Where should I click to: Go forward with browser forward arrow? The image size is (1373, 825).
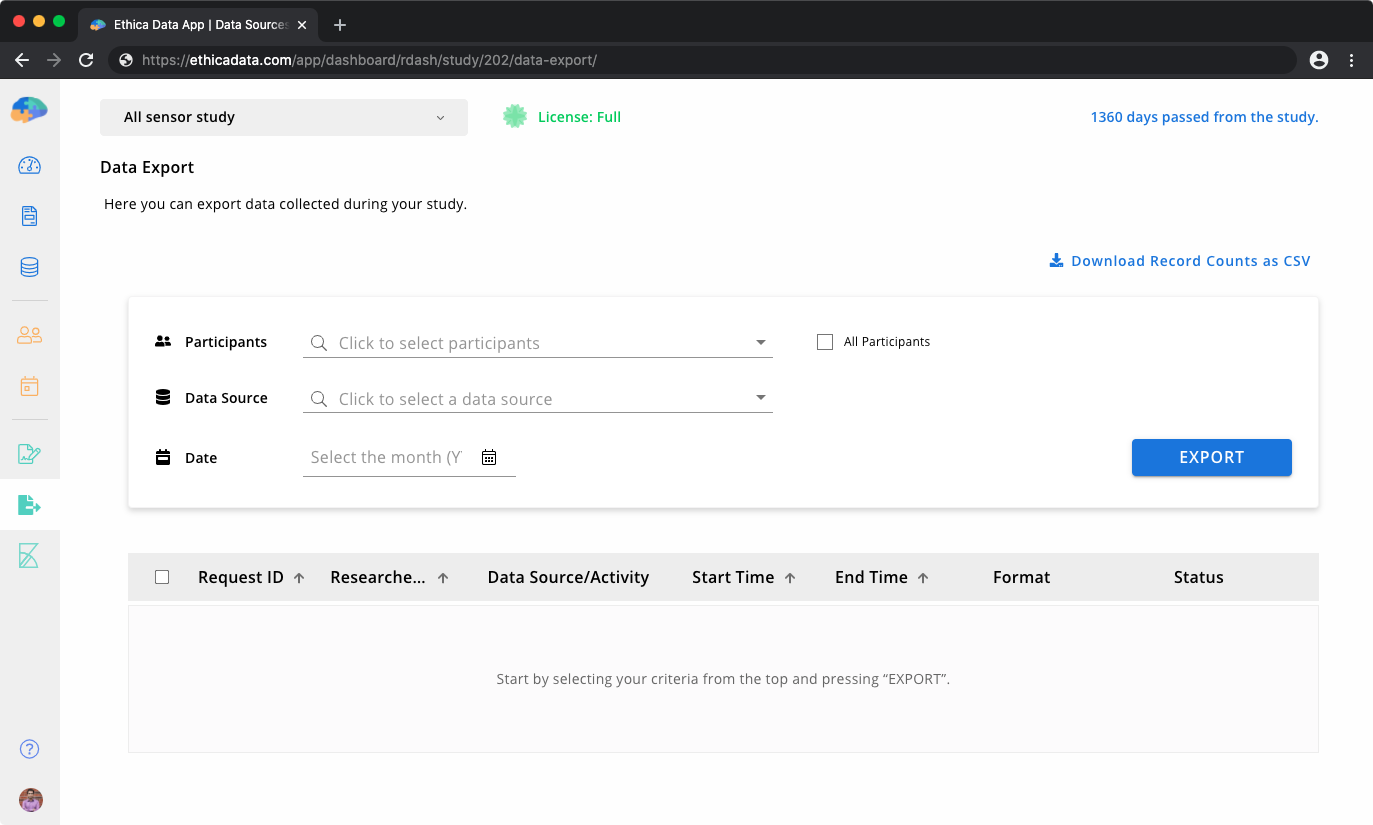[54, 60]
